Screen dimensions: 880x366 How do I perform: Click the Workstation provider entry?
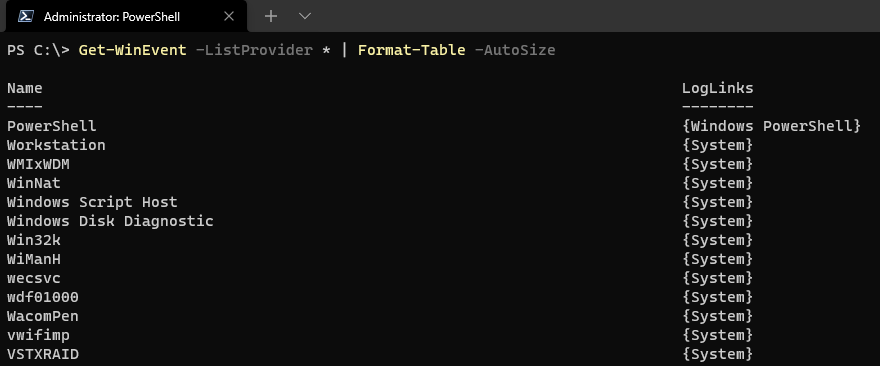point(56,145)
